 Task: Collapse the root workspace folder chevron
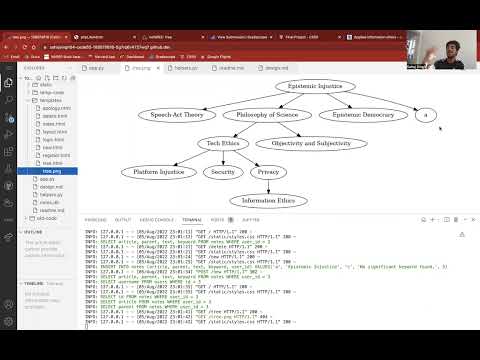21,78
